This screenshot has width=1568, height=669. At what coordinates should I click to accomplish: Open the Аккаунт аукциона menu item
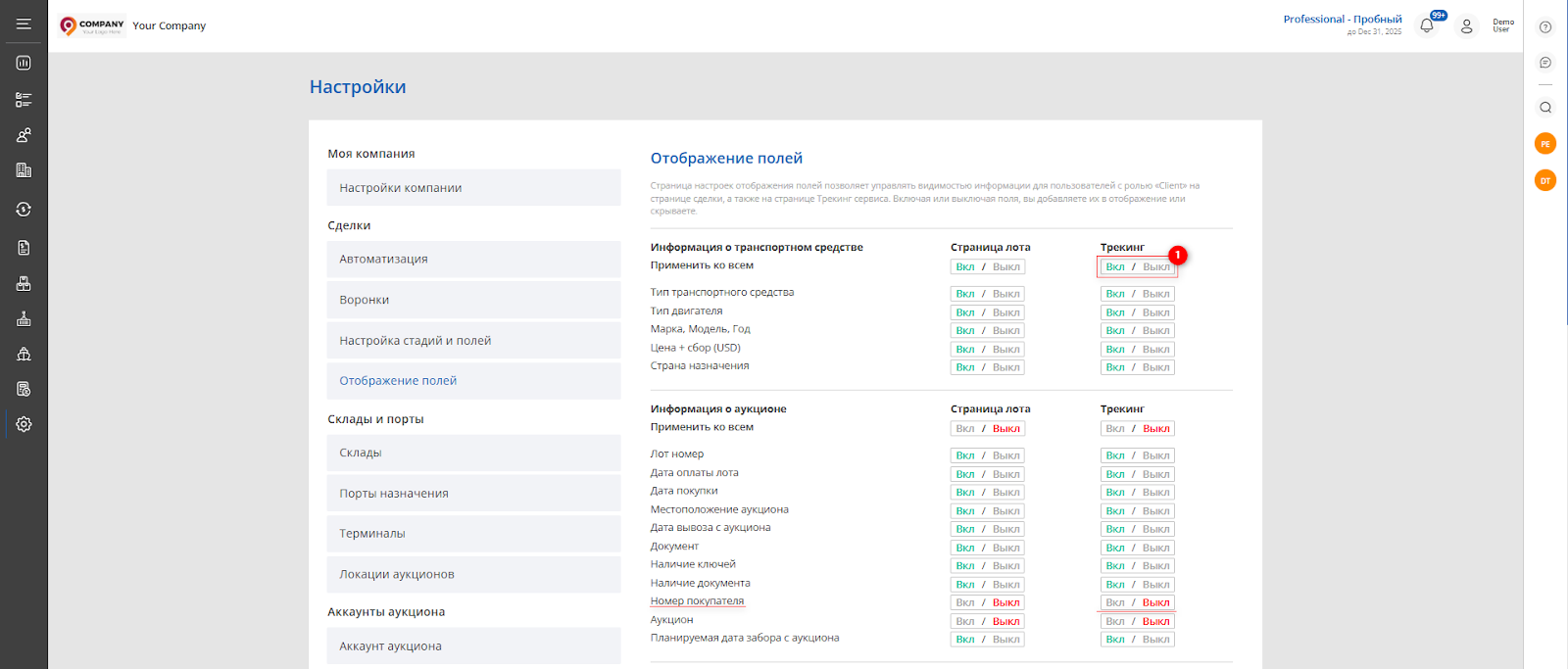(x=473, y=646)
